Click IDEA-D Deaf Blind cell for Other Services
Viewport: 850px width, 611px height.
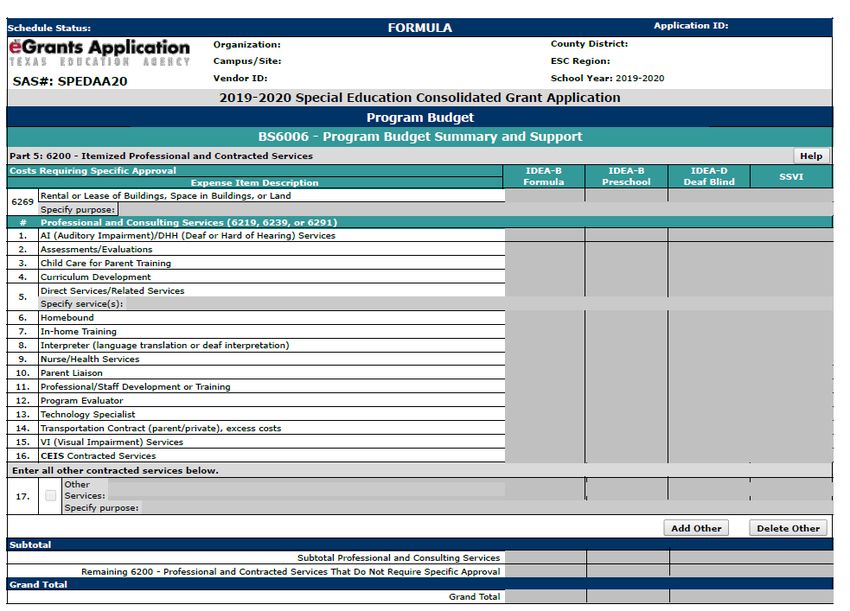coord(710,490)
